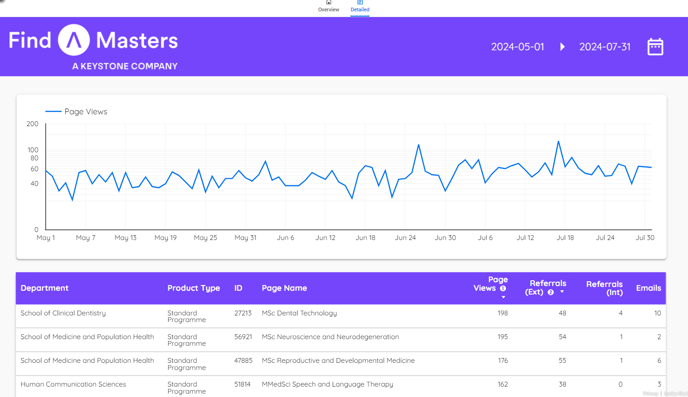Screen dimensions: 688x397
Task: Sort by Page Views dropdown arrow
Action: click(503, 297)
